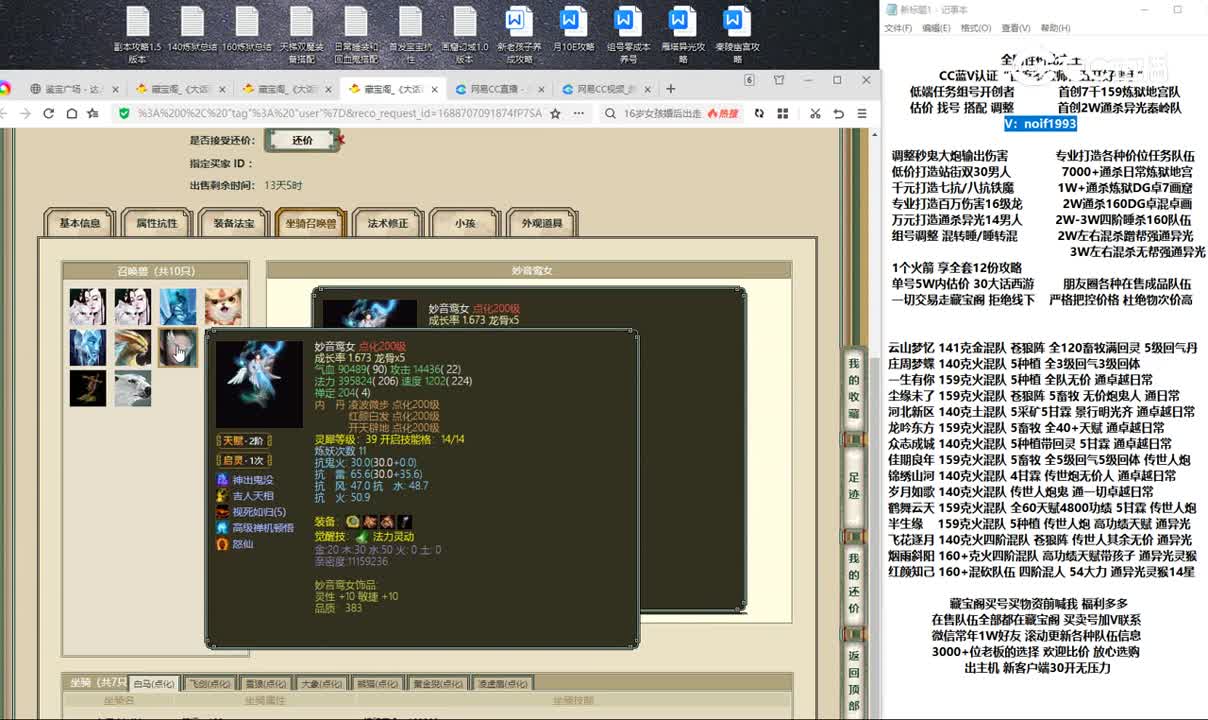Screen dimensions: 1208x720
Task: Select the 熊猫(点化) mount tab
Action: pyautogui.click(x=378, y=684)
